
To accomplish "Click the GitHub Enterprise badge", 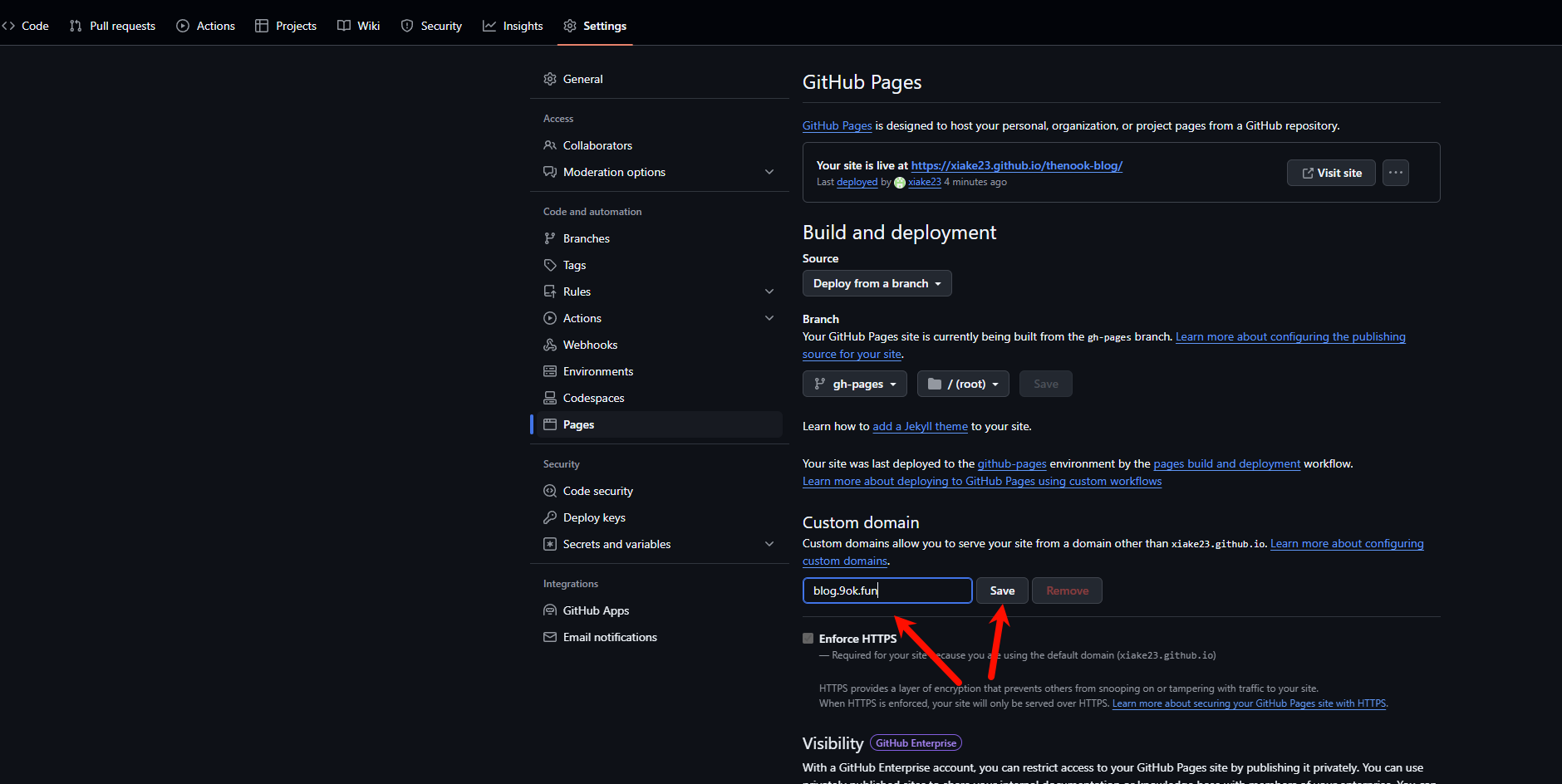I will point(916,743).
